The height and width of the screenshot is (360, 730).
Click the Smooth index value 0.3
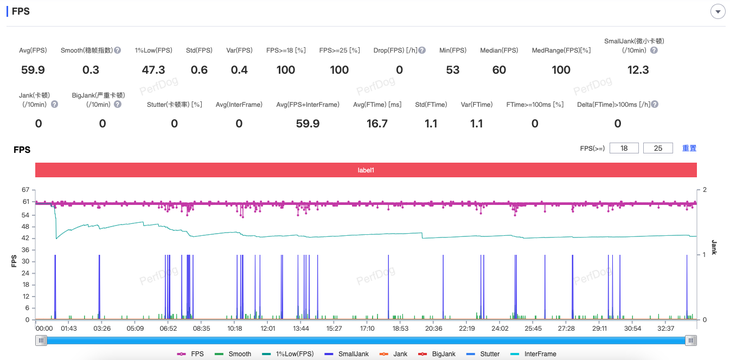(91, 70)
